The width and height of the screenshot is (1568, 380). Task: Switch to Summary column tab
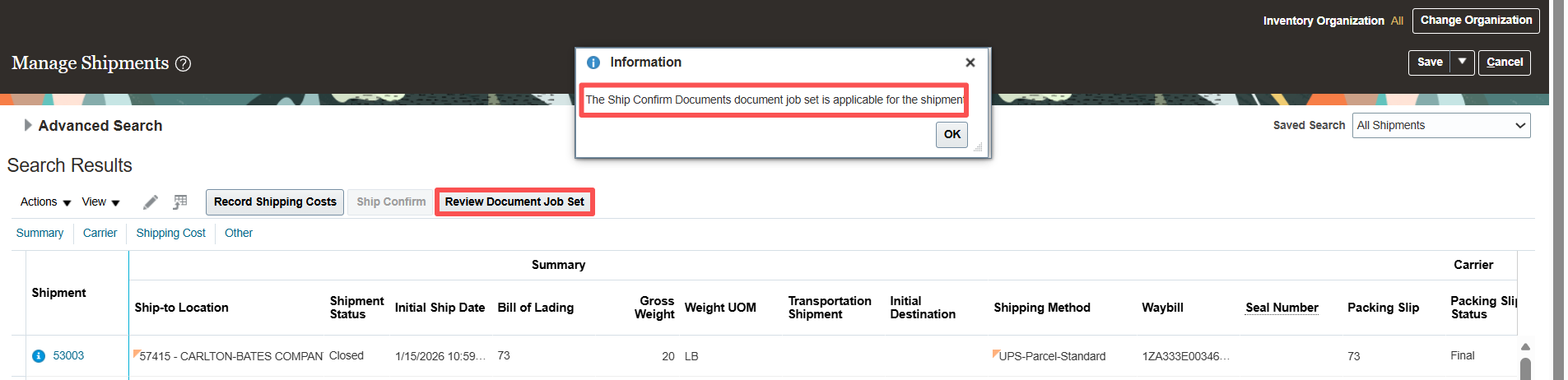click(40, 233)
